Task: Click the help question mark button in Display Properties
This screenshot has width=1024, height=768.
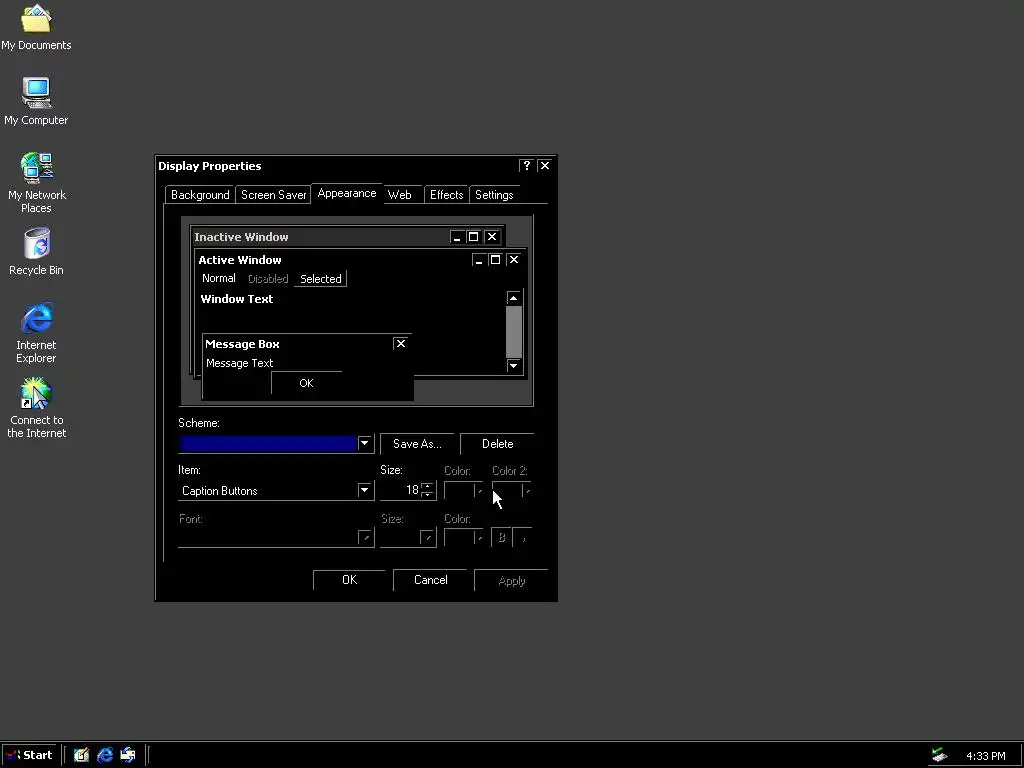Action: click(526, 165)
